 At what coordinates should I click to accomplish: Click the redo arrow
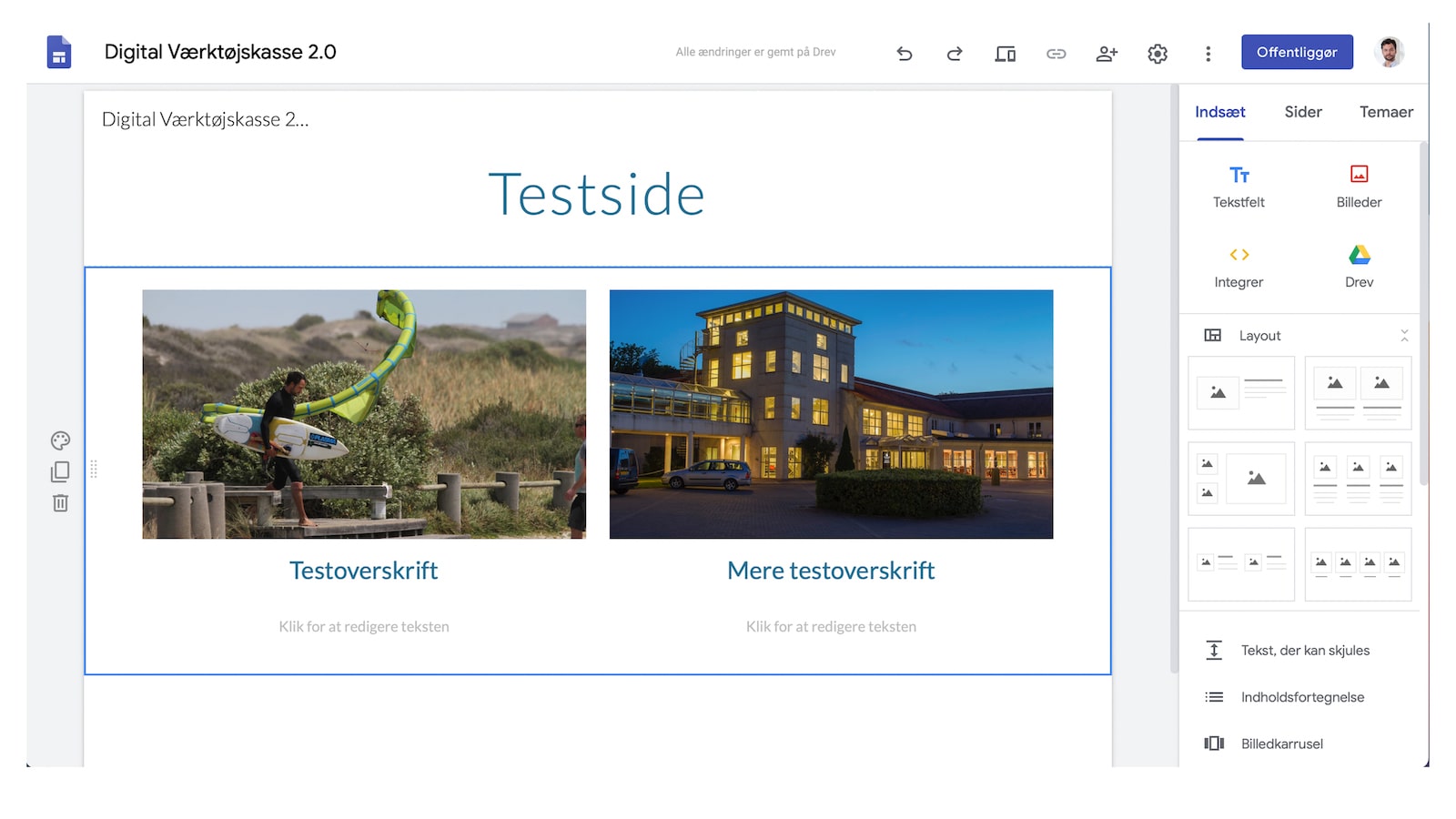(955, 53)
